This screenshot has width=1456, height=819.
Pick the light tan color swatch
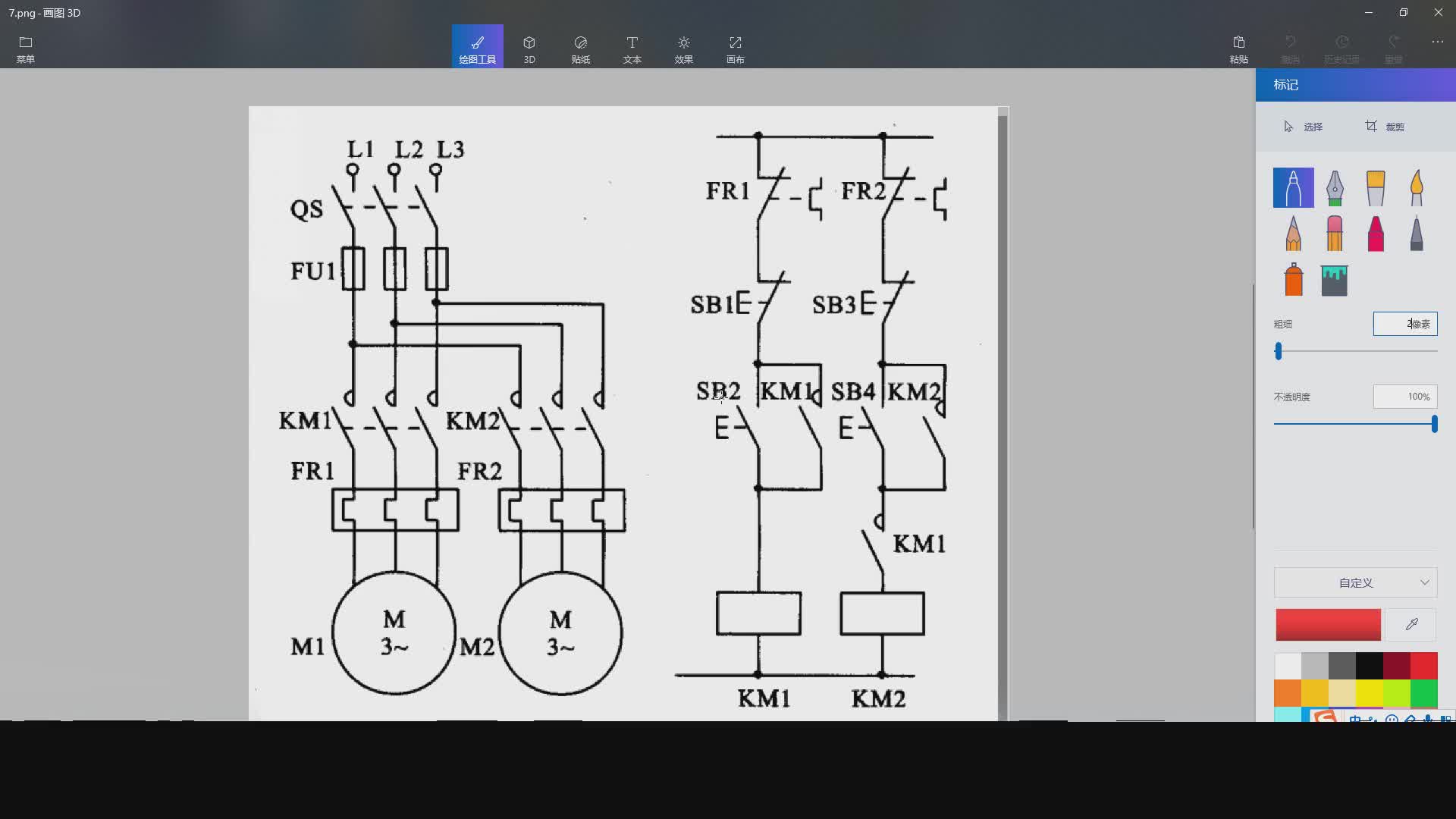pos(1342,693)
